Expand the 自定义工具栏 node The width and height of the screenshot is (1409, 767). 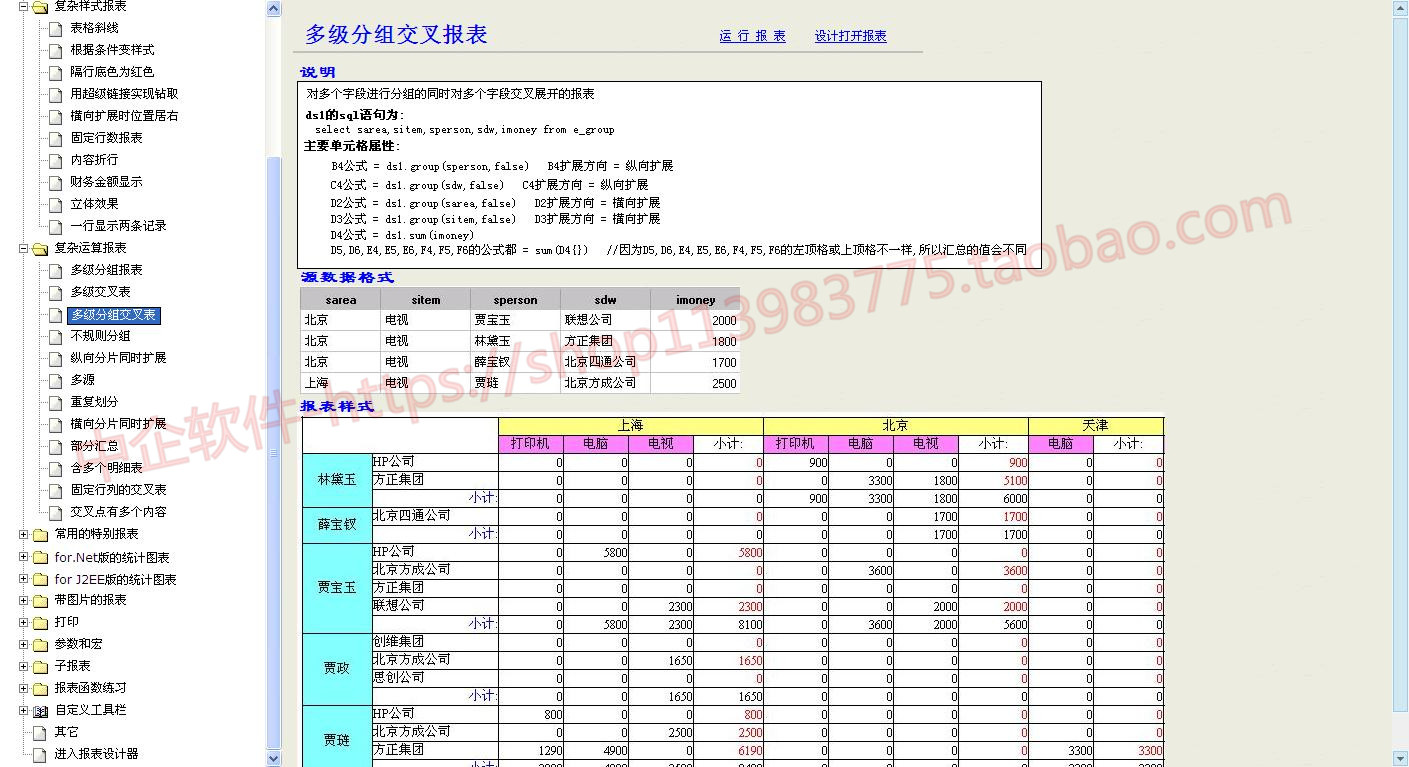coord(23,711)
